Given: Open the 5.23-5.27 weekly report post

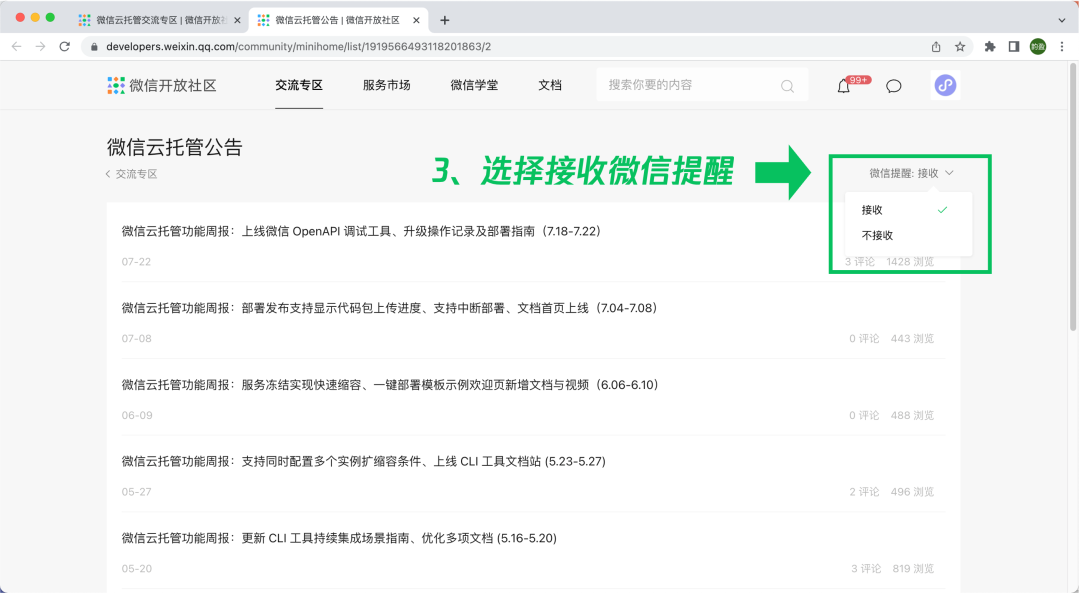Looking at the screenshot, I should click(x=364, y=462).
